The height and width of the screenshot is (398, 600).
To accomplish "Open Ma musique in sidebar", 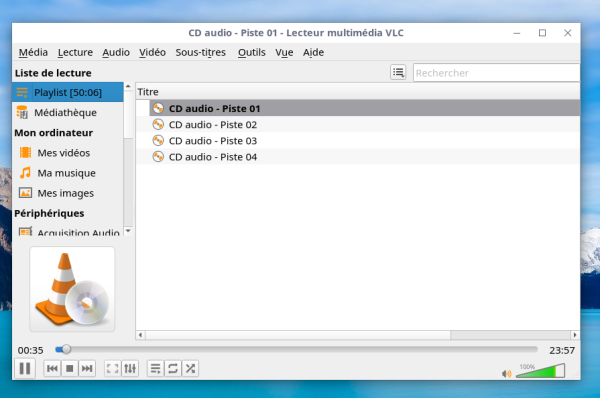I will 68,173.
